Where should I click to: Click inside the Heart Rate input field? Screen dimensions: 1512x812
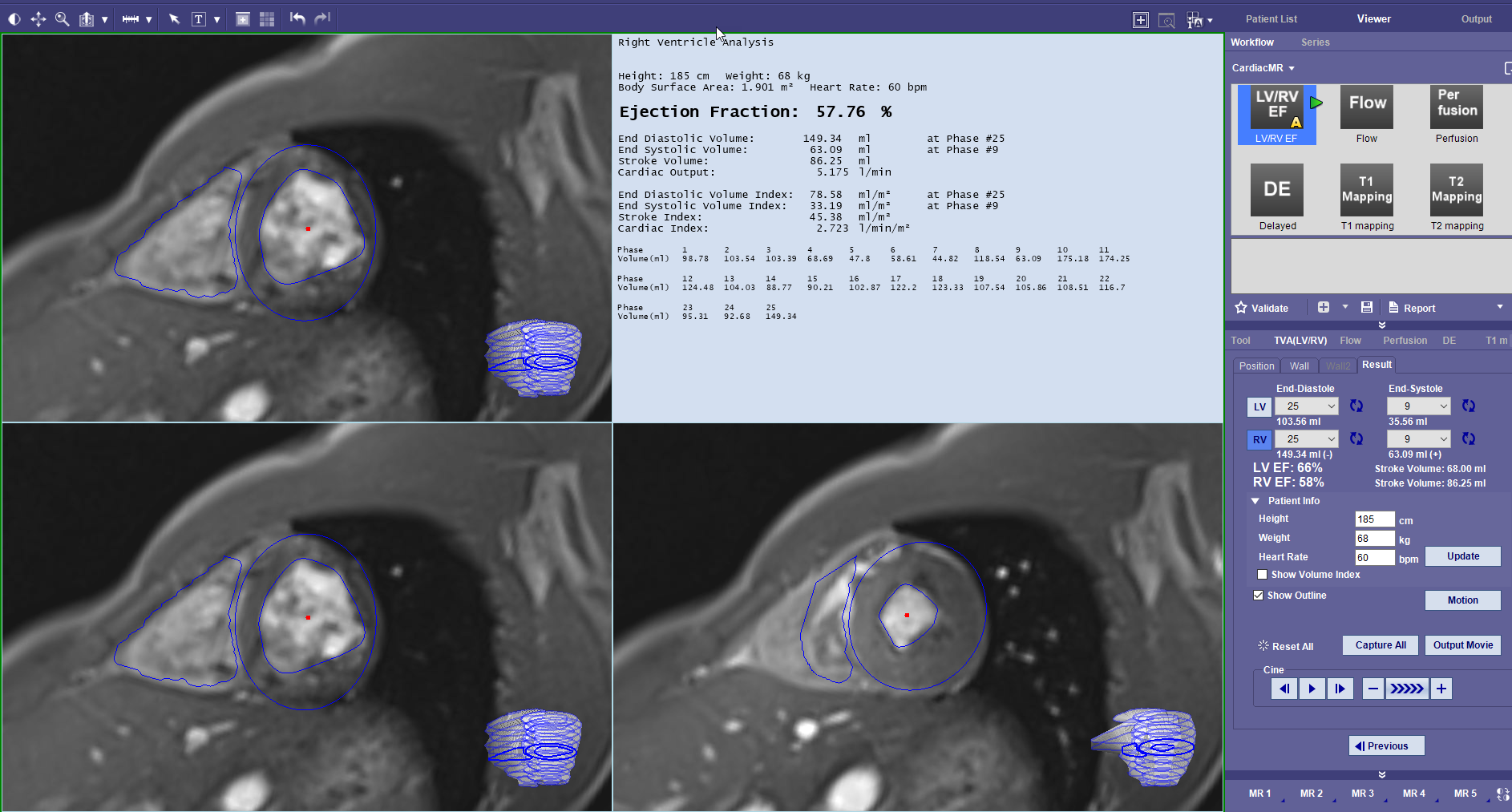click(x=1373, y=557)
